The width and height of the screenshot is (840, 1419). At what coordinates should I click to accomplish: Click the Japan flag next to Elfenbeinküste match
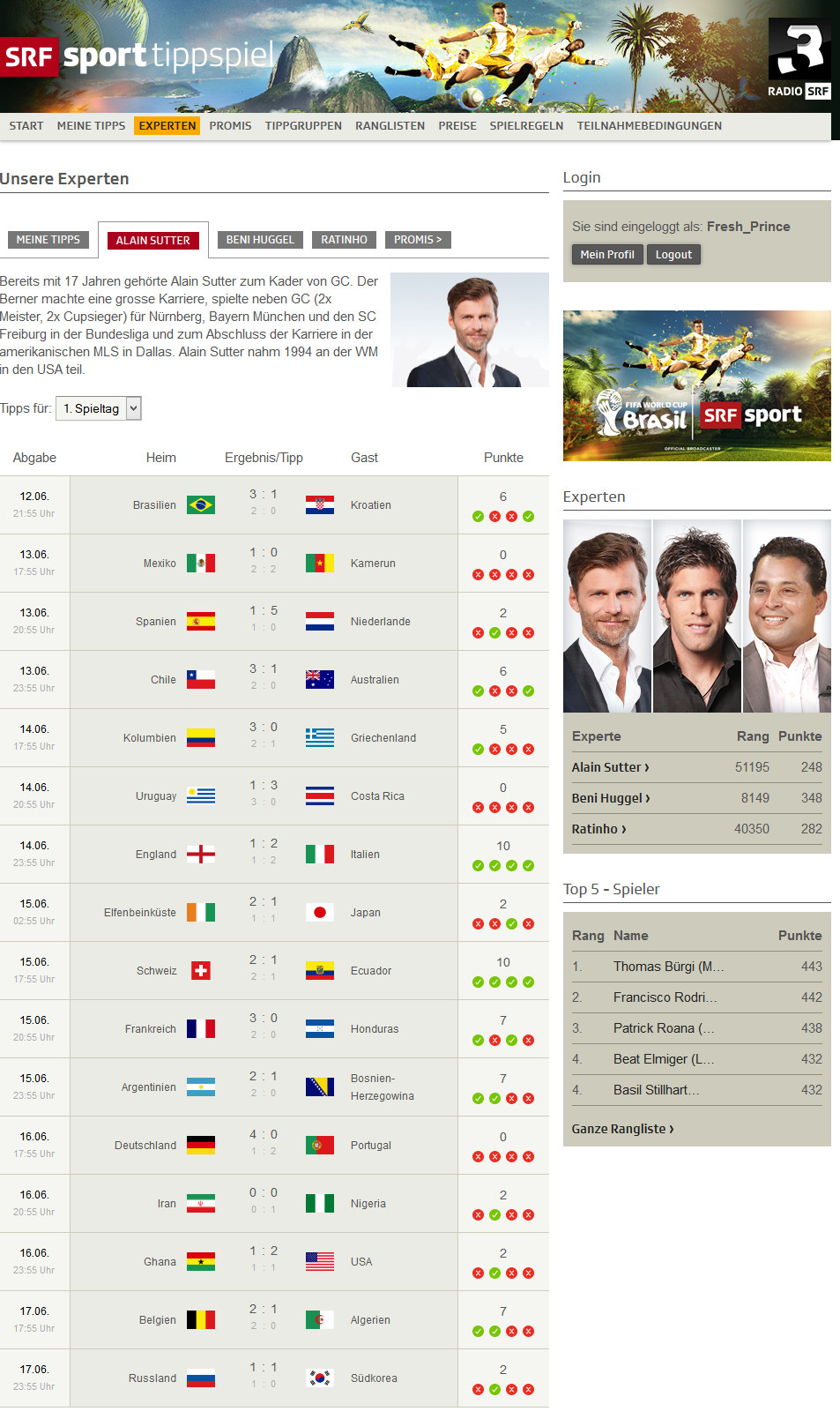[x=320, y=913]
